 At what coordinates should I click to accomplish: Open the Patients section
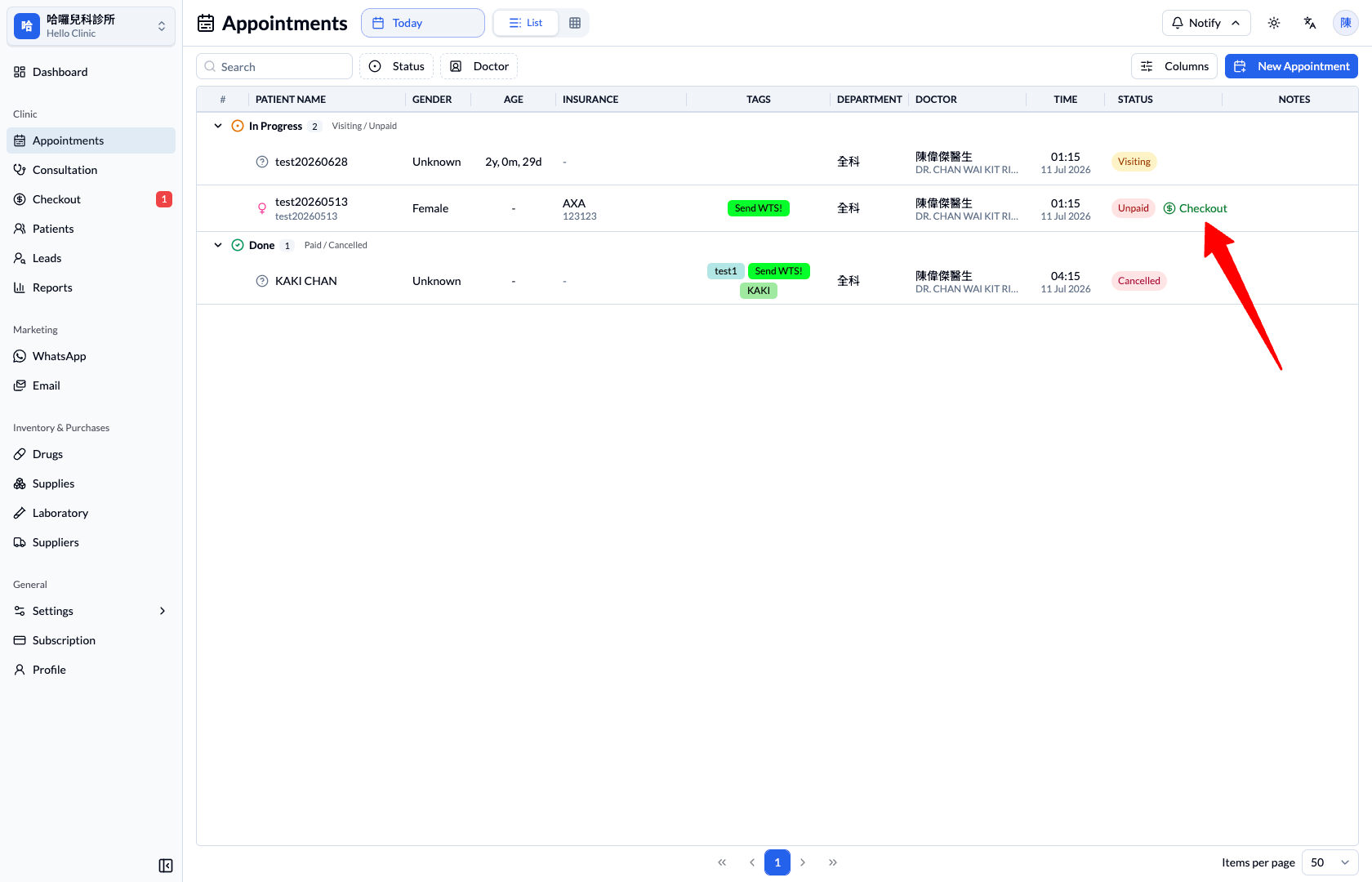click(91, 229)
